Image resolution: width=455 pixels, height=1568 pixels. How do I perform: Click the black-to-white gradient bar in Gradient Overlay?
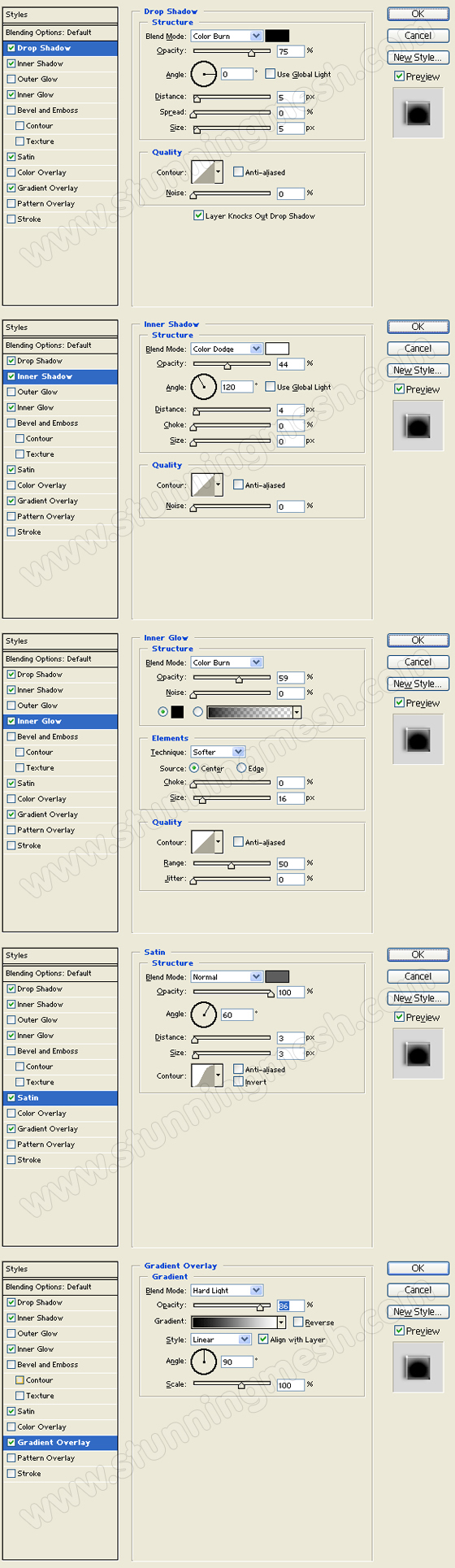[x=234, y=1322]
